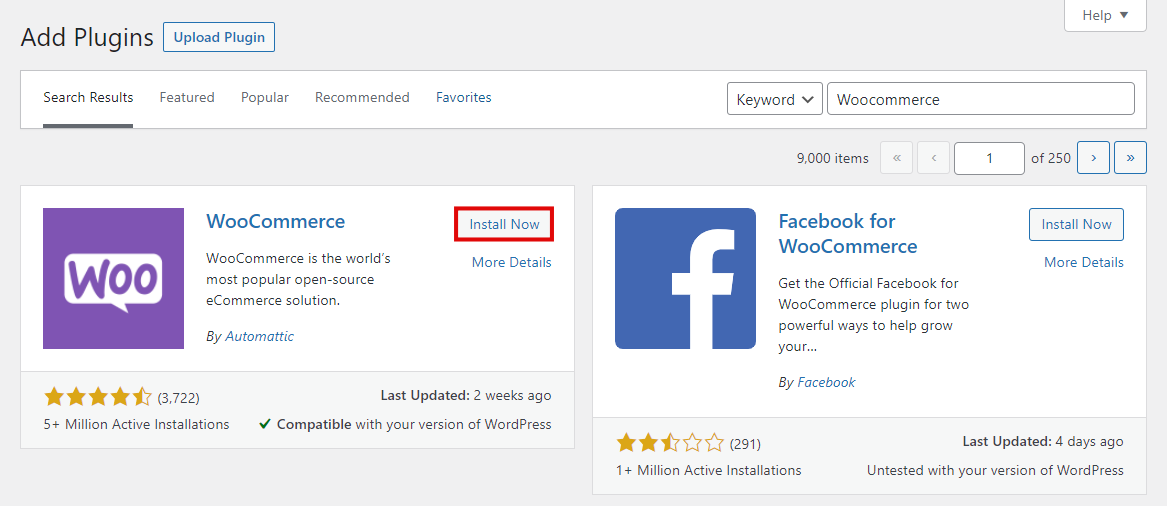Switch to the Search Results tab
Viewport: 1167px width, 506px height.
pyautogui.click(x=88, y=97)
